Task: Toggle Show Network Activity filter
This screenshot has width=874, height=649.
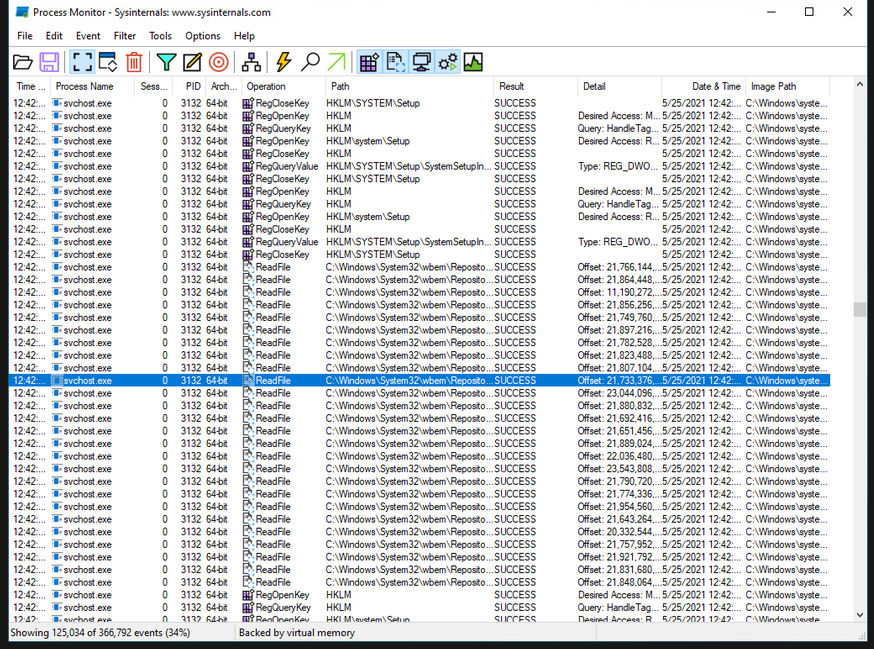Action: pos(421,62)
